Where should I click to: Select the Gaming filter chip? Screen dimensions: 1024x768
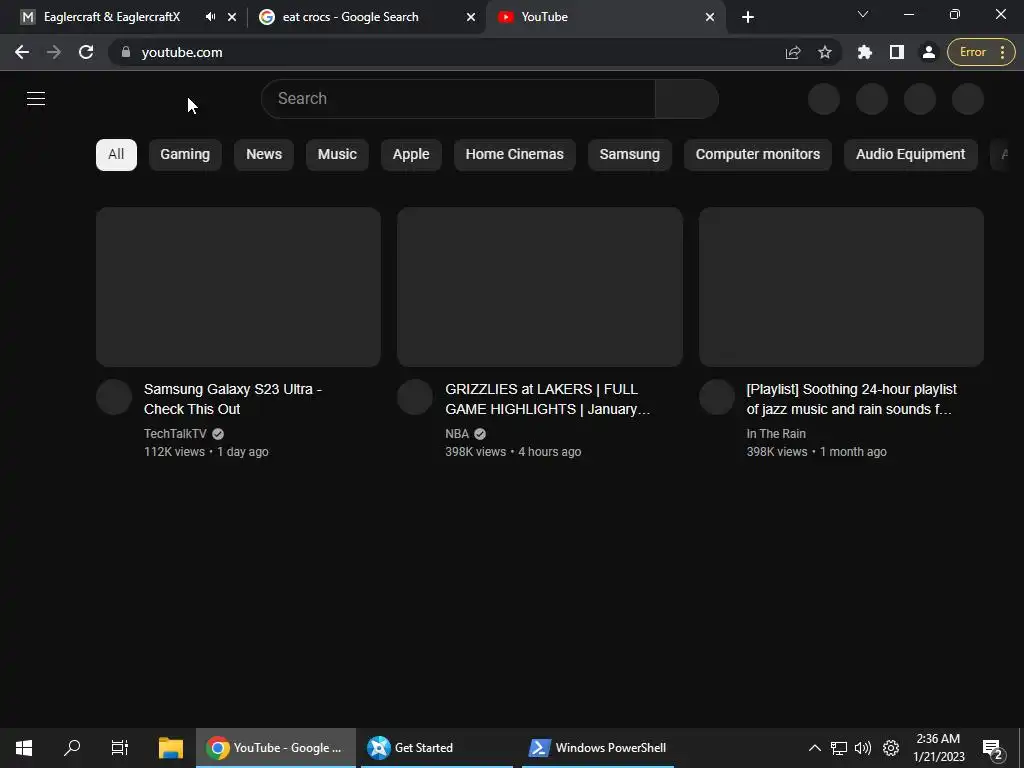185,155
